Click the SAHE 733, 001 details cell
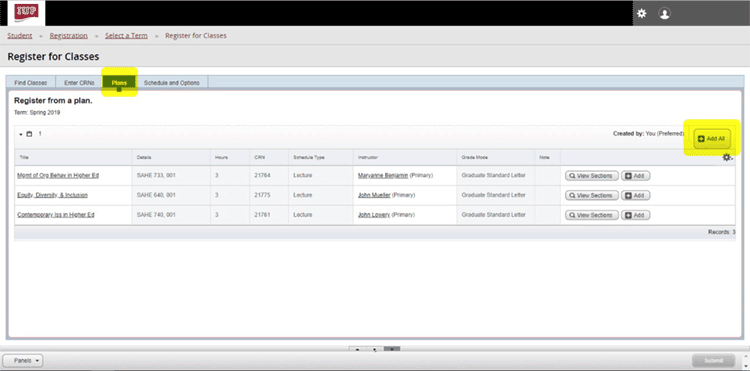 (x=171, y=175)
